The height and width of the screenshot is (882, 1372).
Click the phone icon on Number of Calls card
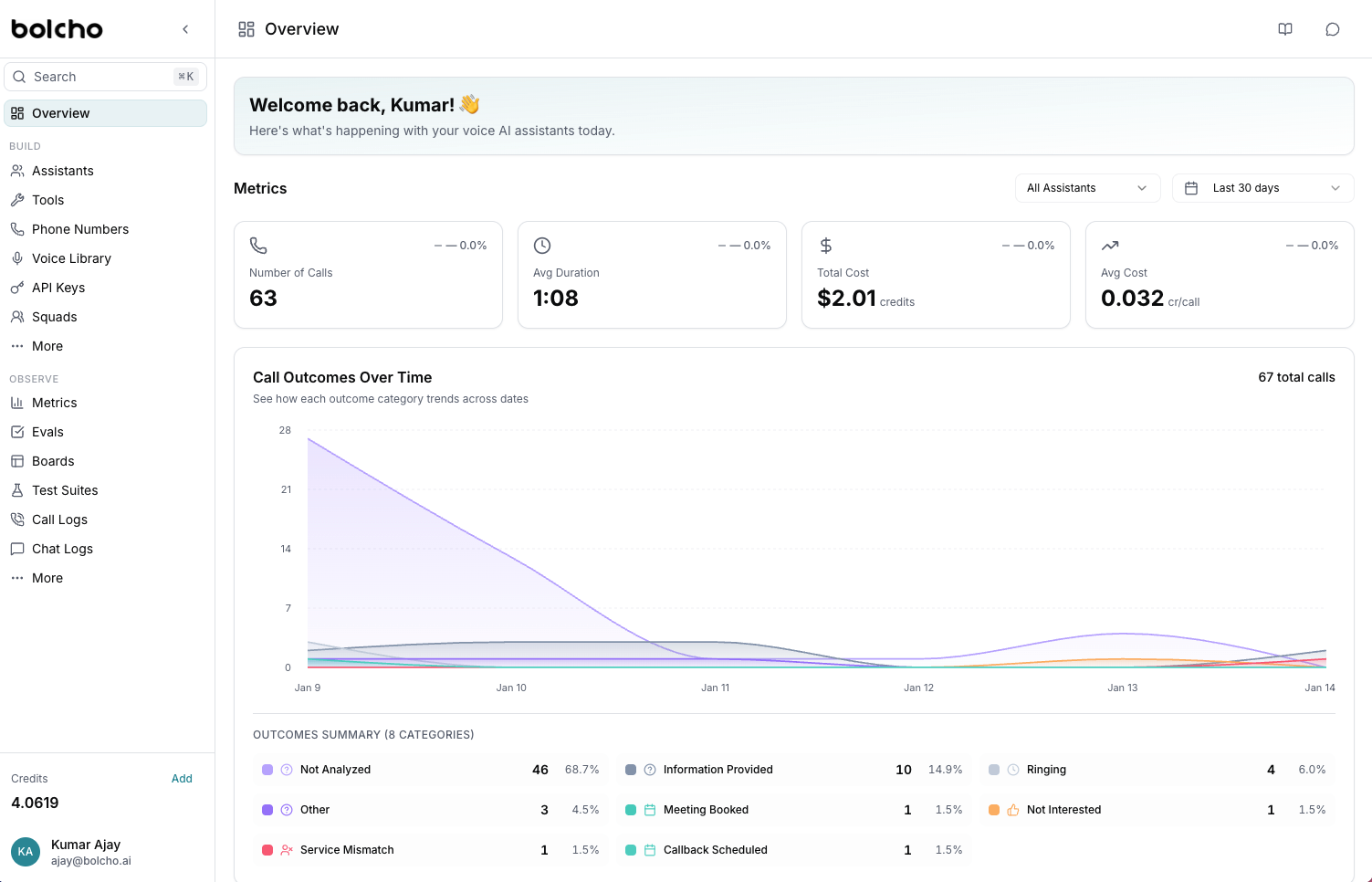[x=258, y=246]
